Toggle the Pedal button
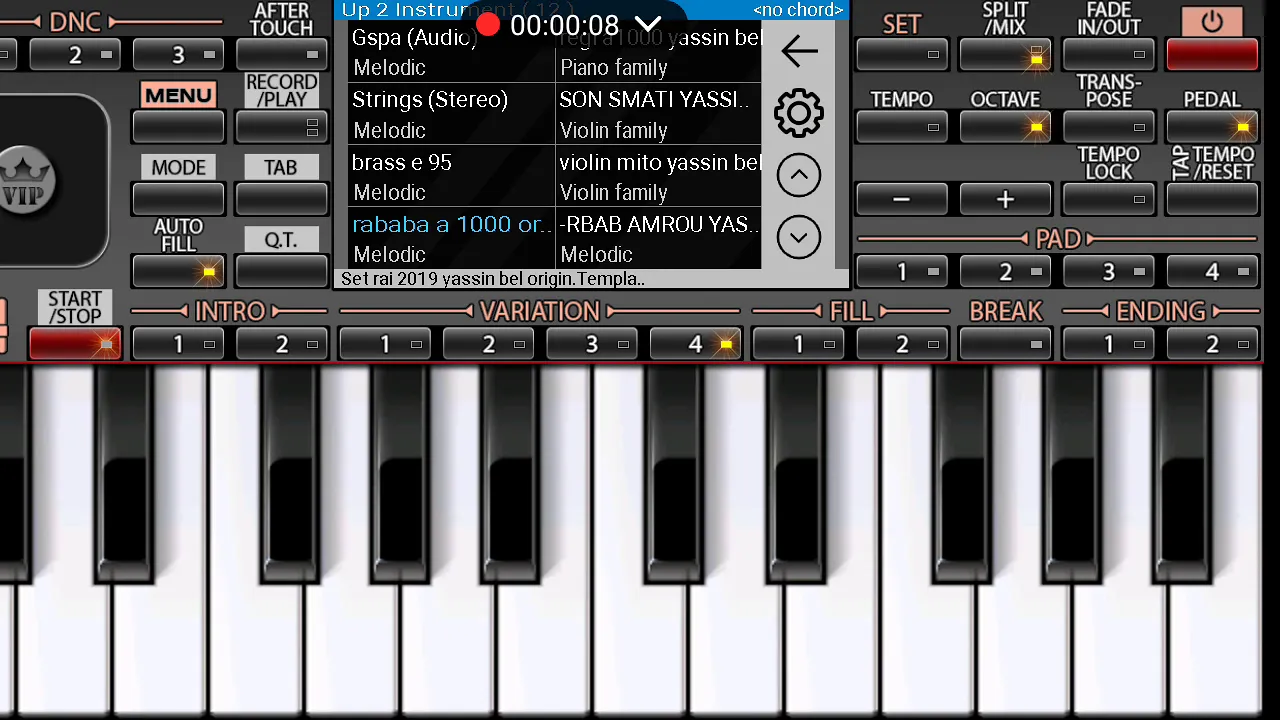 pyautogui.click(x=1212, y=127)
